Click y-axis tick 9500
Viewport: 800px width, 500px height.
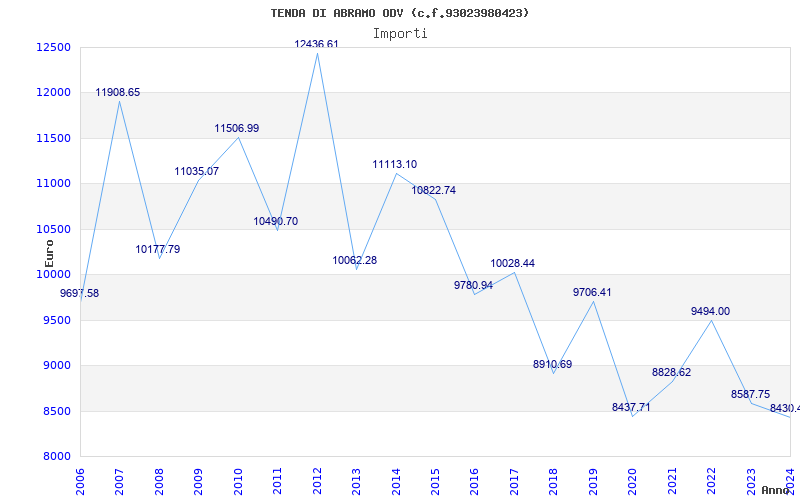point(56,320)
